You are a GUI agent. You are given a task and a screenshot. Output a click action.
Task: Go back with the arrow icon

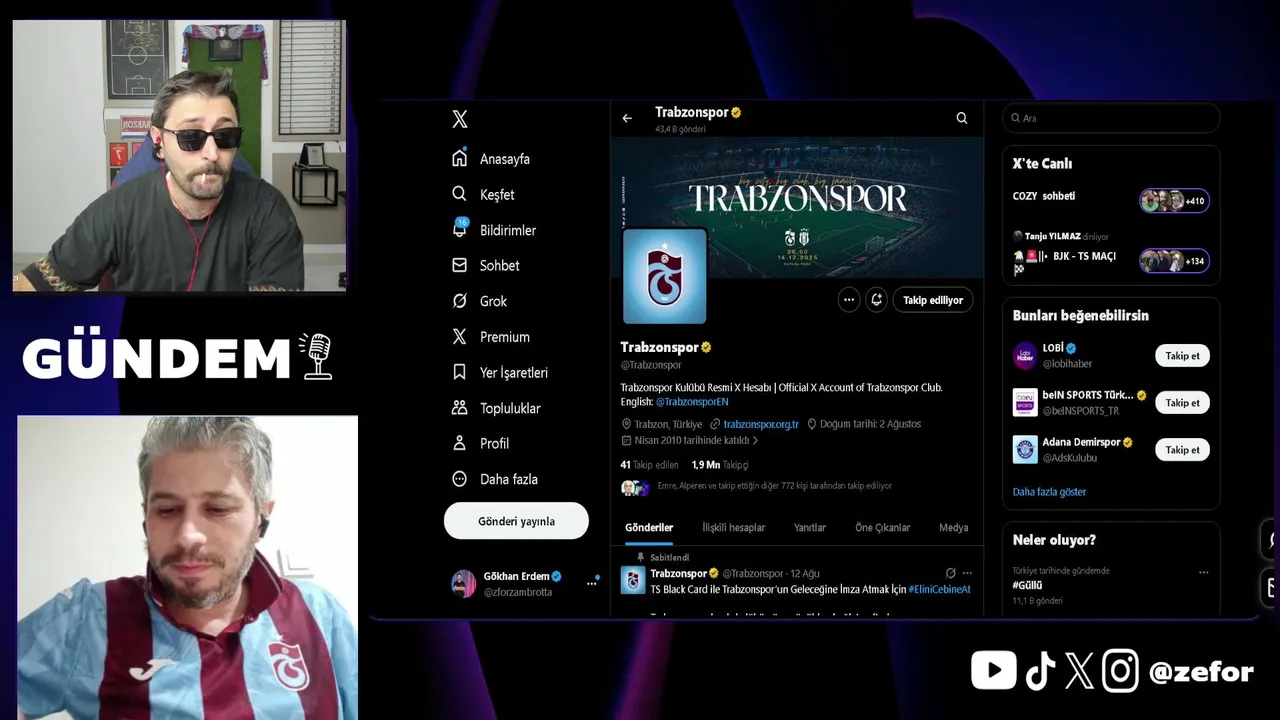pos(627,118)
